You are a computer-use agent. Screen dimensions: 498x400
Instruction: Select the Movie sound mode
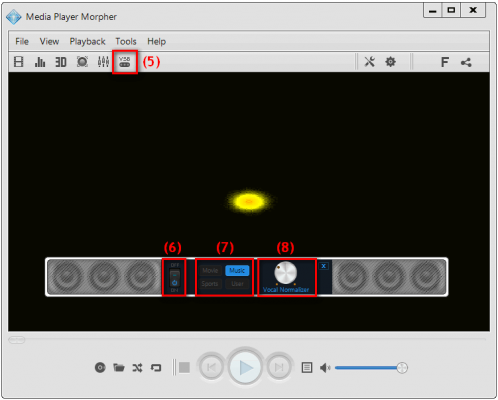210,270
